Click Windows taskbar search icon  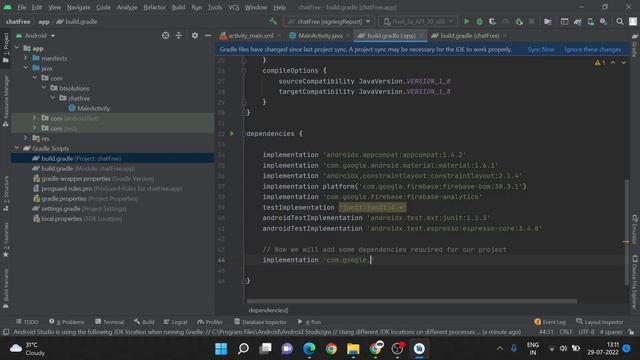(x=243, y=349)
